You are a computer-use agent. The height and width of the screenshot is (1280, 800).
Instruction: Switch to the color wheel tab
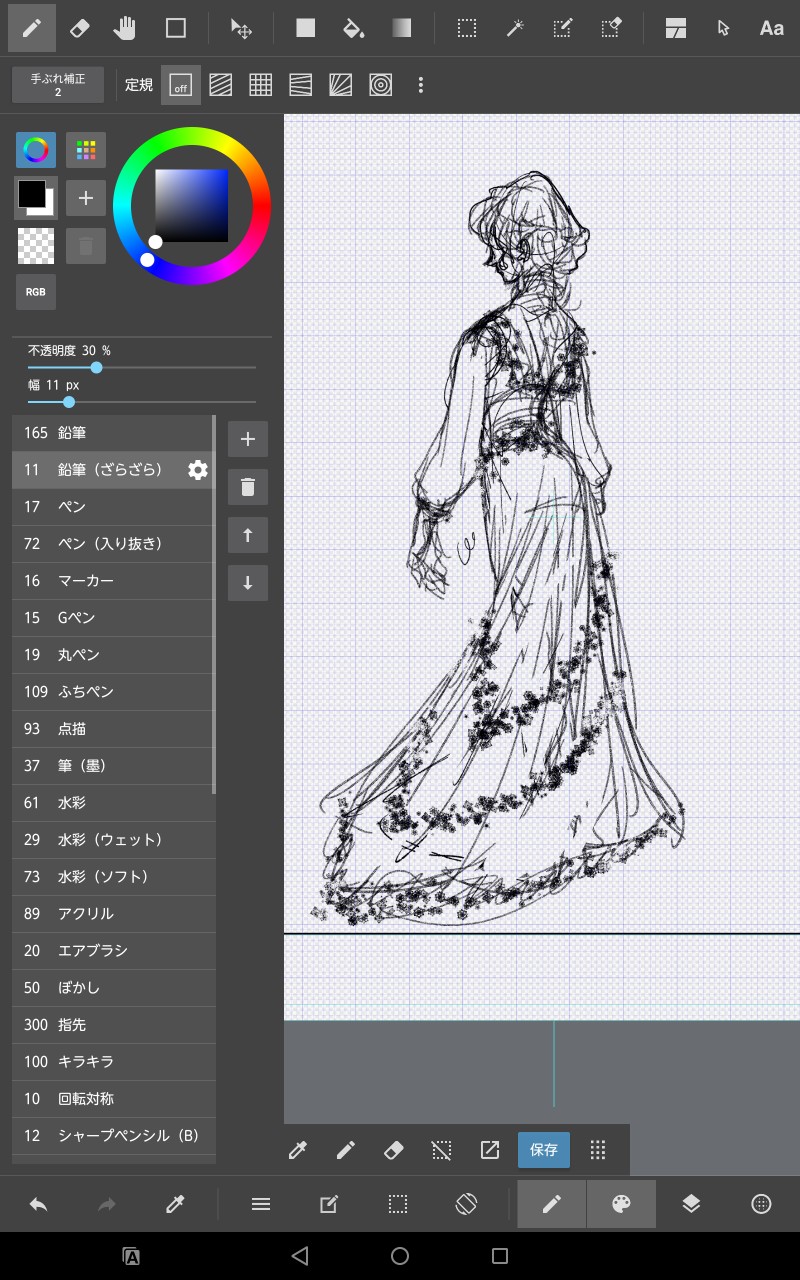(x=36, y=150)
